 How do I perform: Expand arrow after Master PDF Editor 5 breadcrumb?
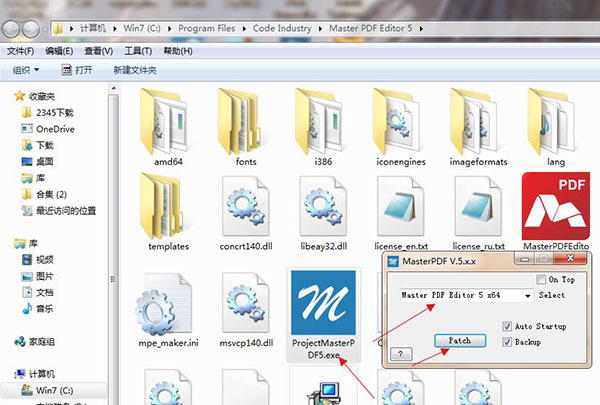[x=421, y=29]
